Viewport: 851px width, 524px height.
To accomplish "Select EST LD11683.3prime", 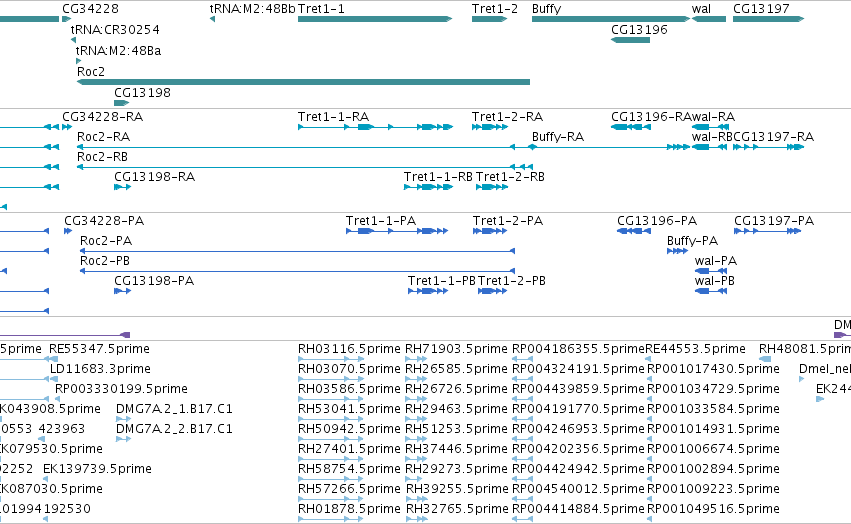I will click(x=100, y=369).
